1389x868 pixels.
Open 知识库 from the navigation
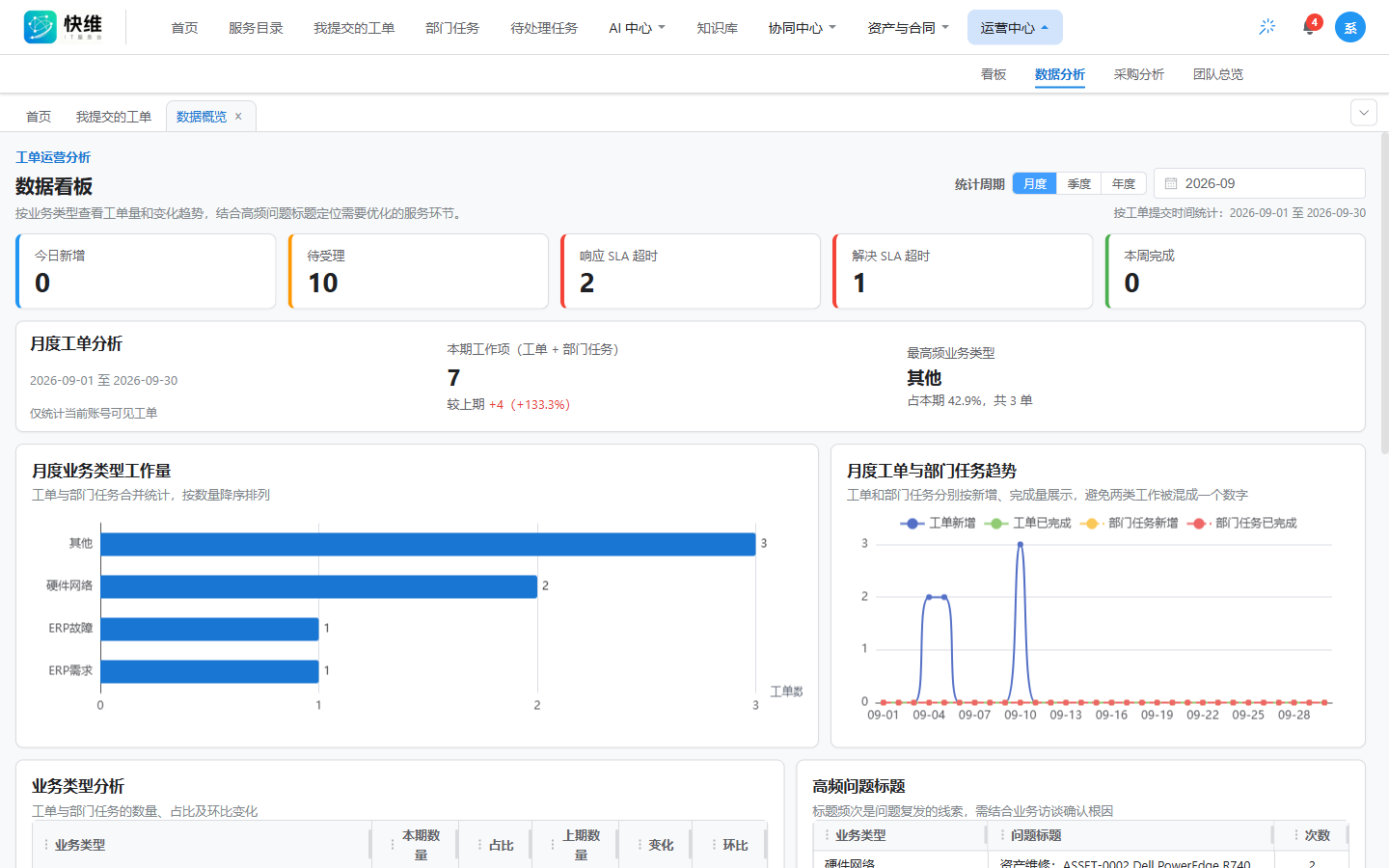[x=718, y=28]
